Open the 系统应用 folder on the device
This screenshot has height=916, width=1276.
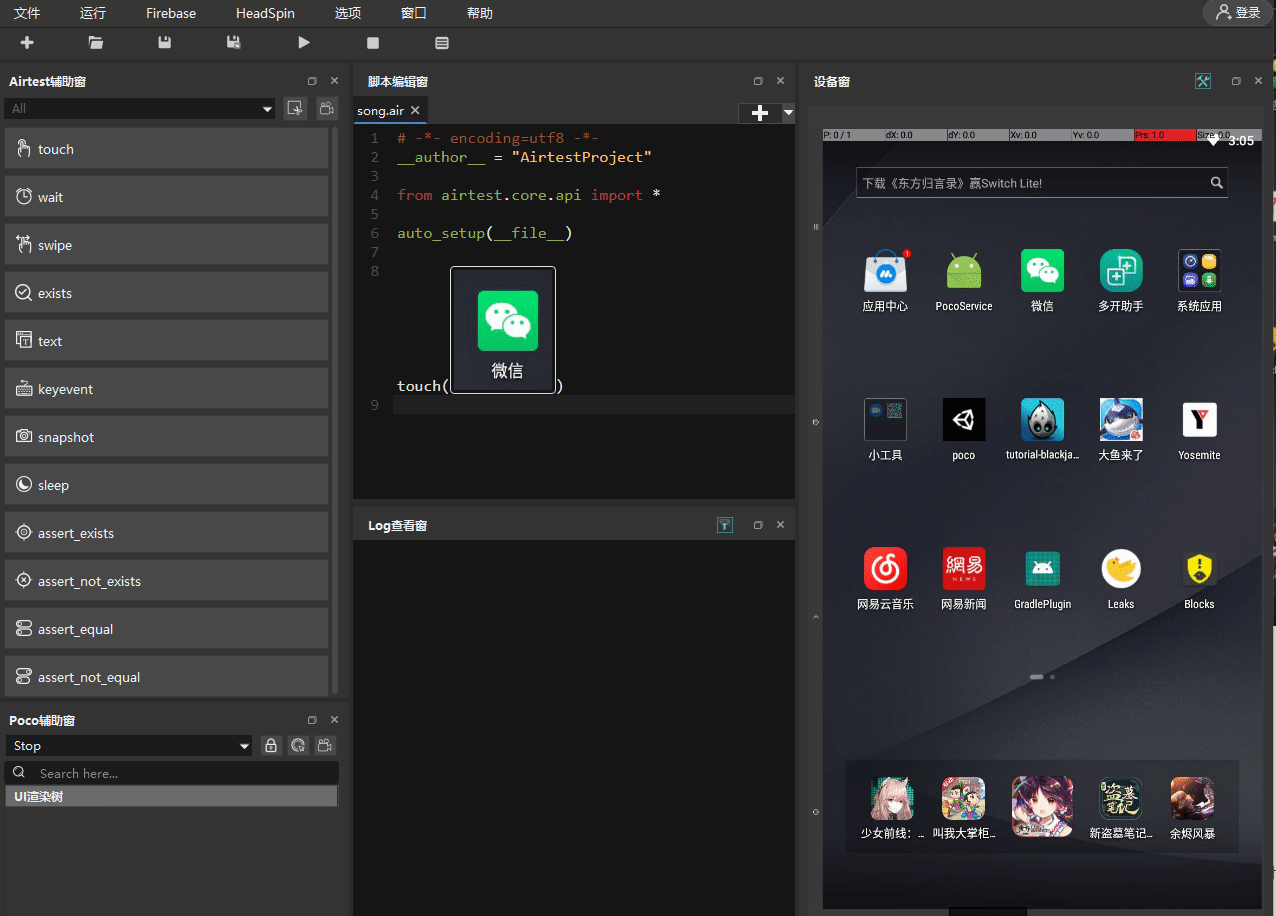(x=1199, y=281)
